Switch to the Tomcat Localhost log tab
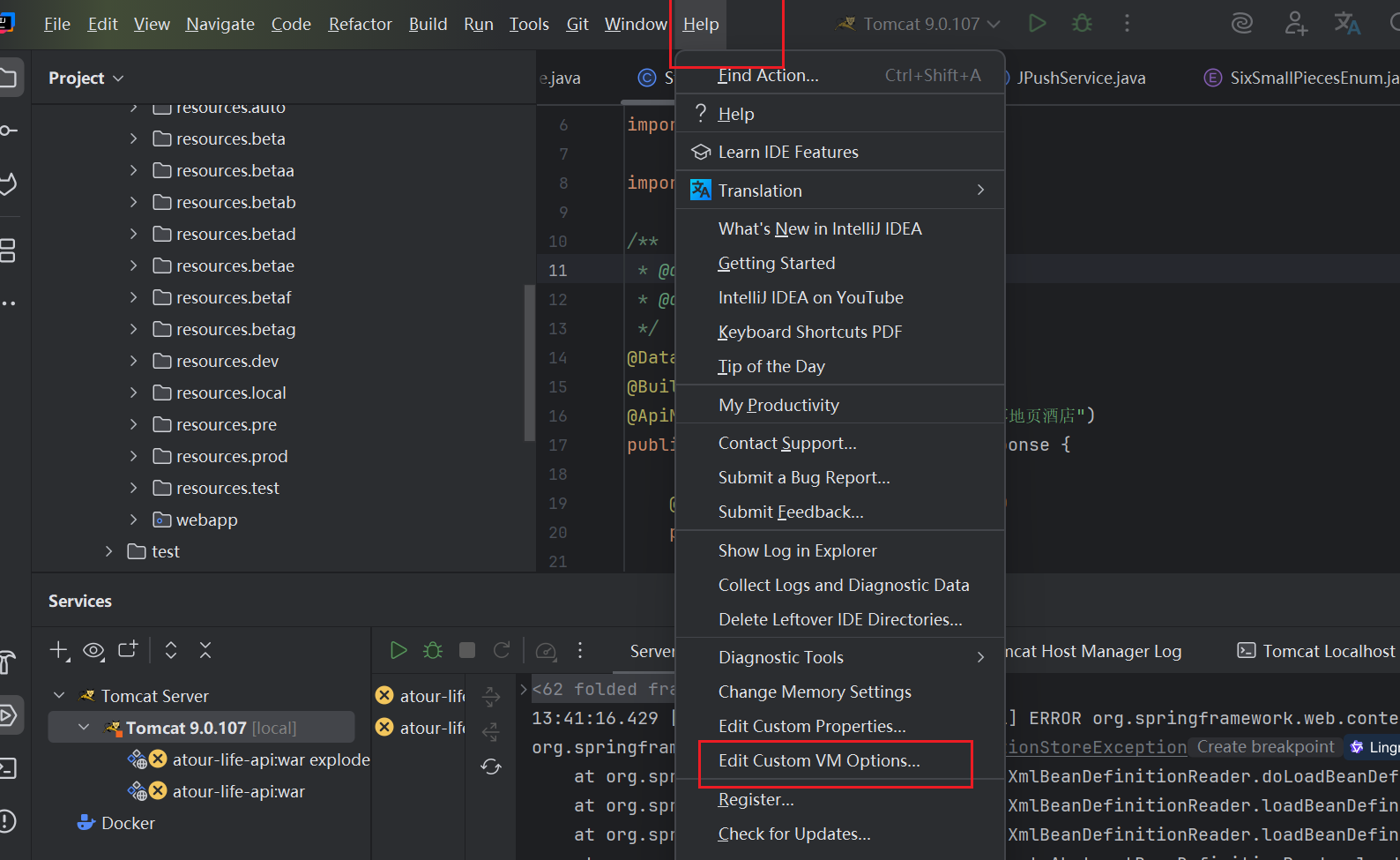This screenshot has height=860, width=1400. point(1318,651)
